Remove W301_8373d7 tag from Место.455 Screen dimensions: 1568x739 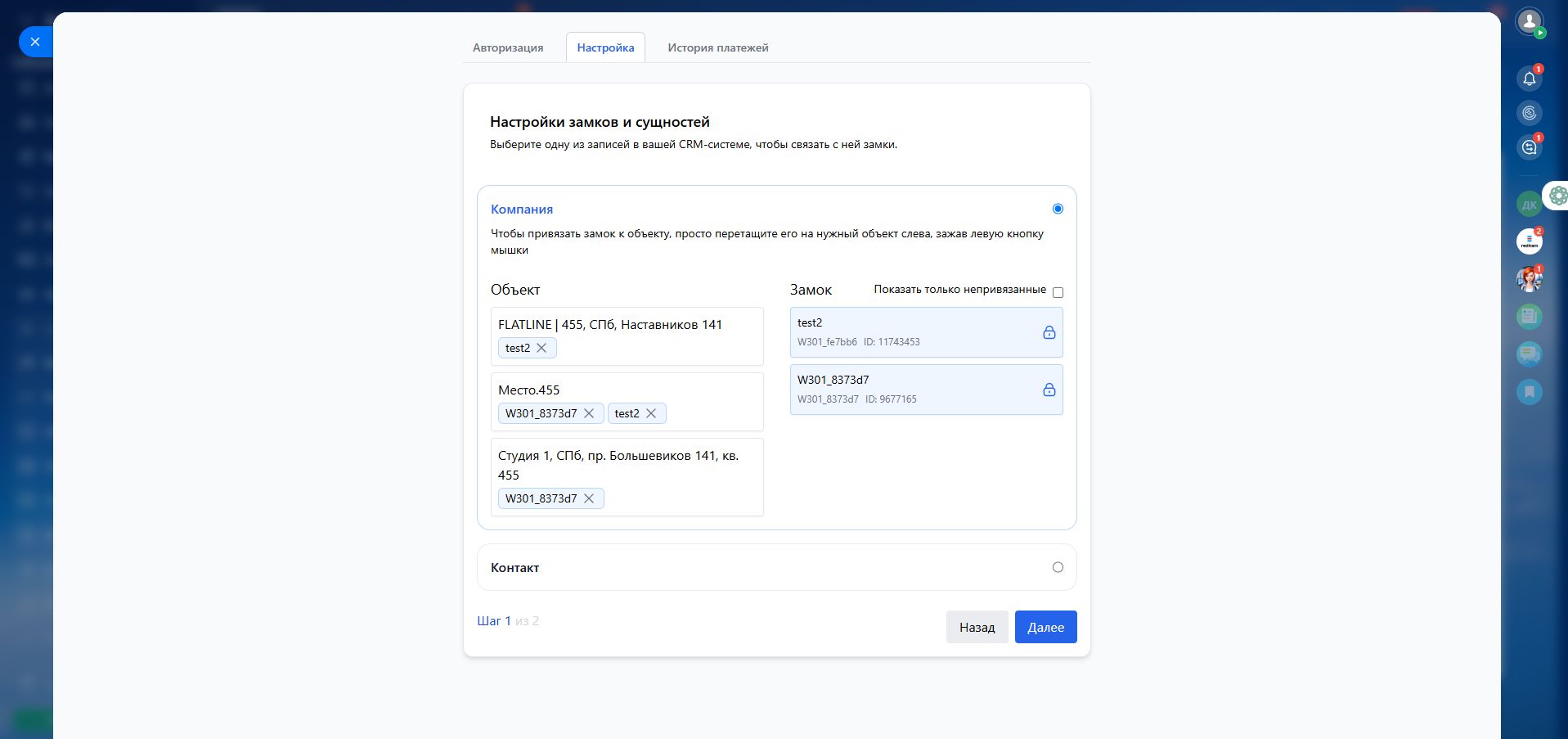(x=589, y=413)
